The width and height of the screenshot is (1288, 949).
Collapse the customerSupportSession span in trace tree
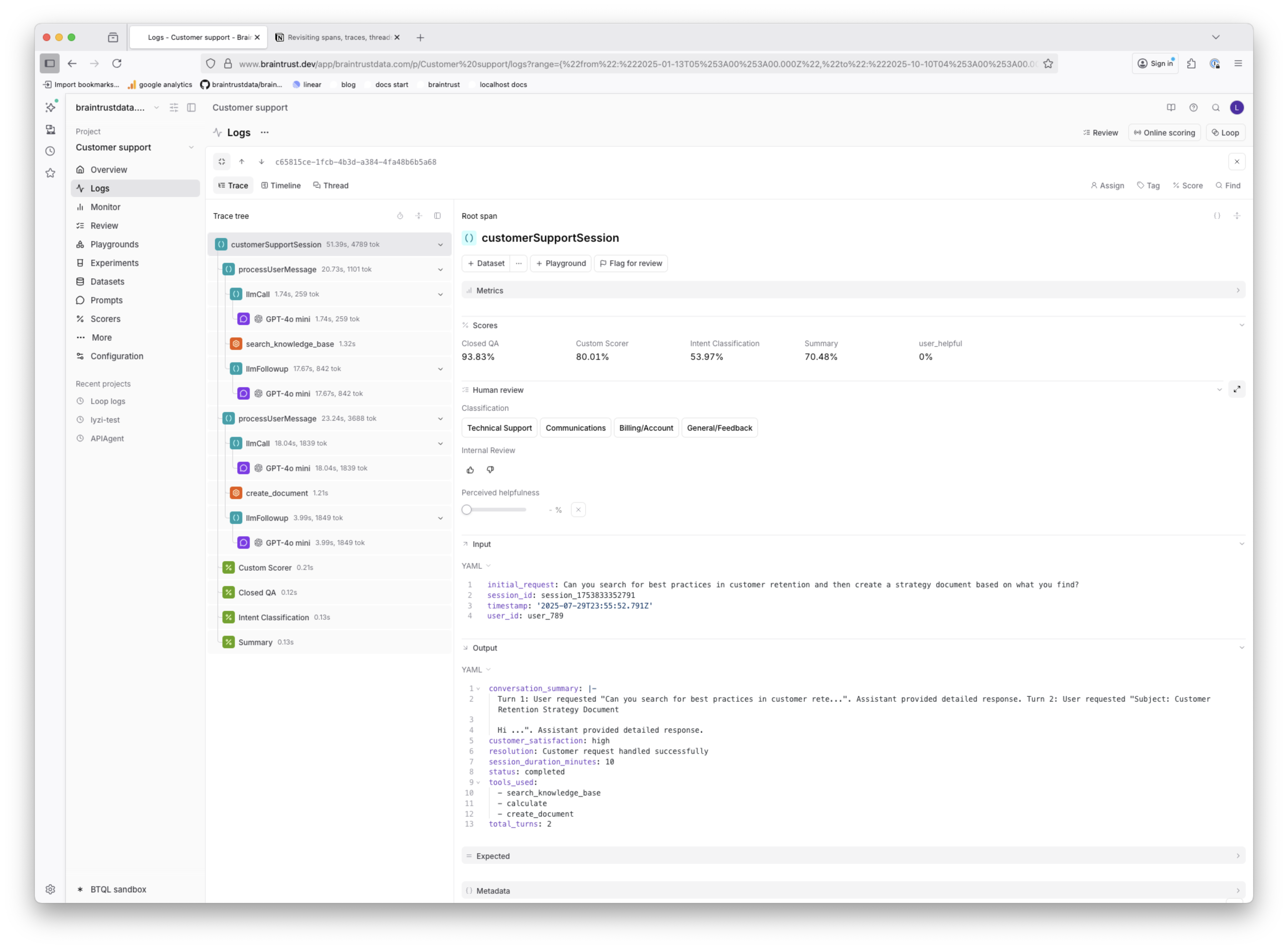(441, 244)
